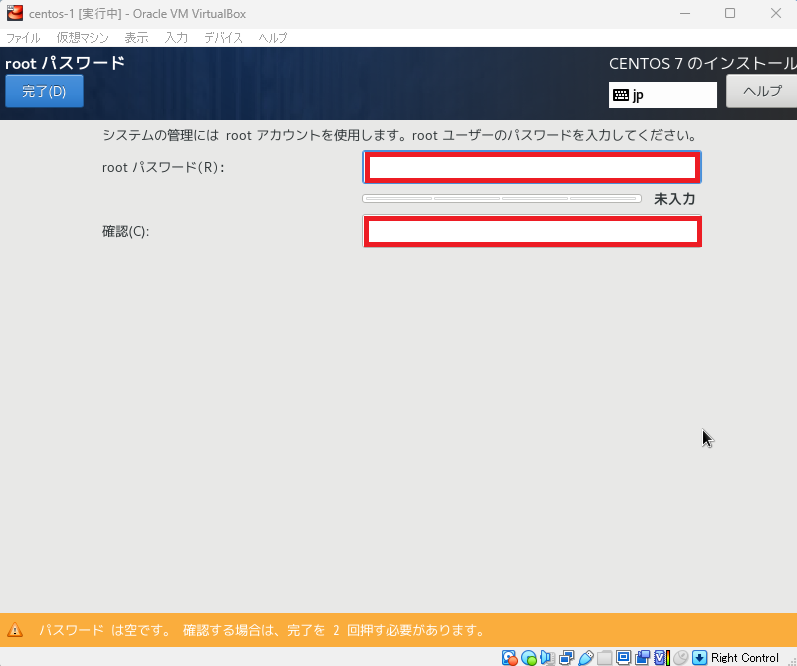Click the 確認(C): label
This screenshot has height=666, width=797.
click(126, 231)
